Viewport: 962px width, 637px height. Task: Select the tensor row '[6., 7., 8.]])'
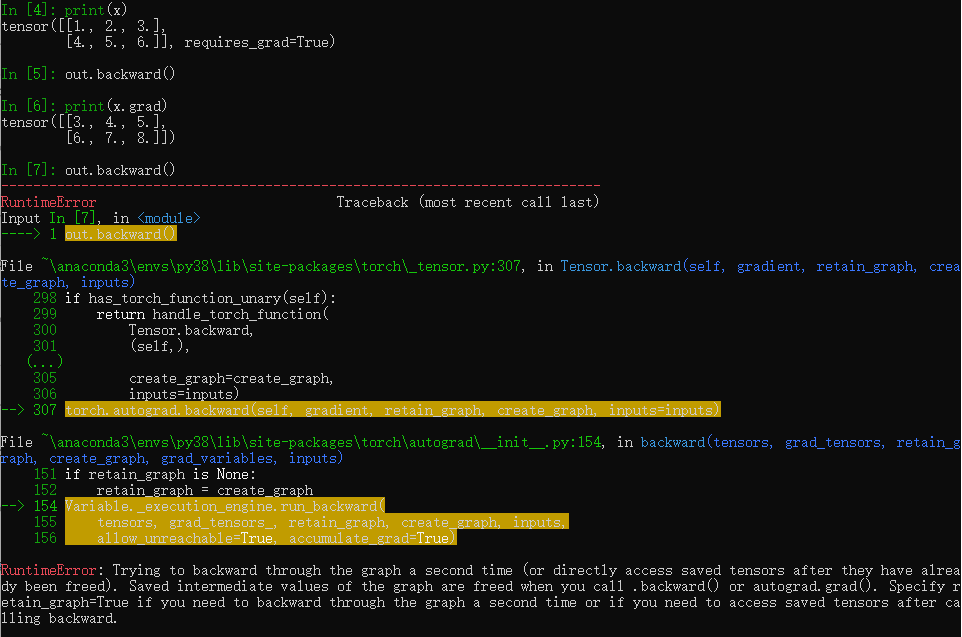point(120,138)
